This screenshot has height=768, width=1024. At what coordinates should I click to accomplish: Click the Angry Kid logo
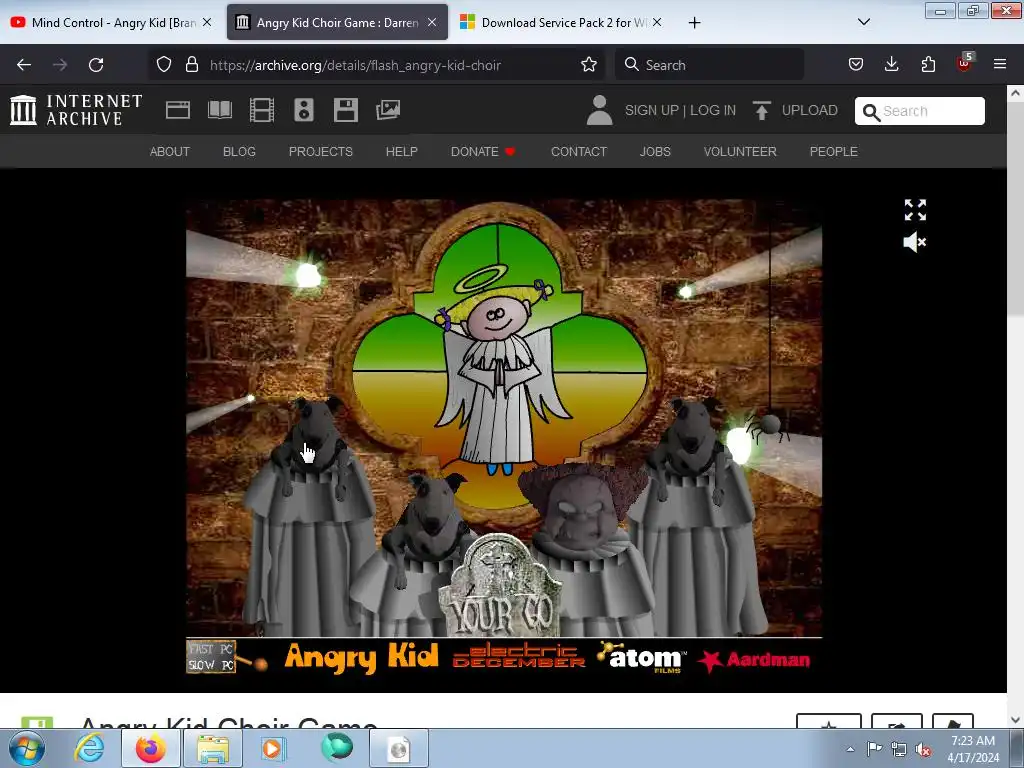coord(361,657)
